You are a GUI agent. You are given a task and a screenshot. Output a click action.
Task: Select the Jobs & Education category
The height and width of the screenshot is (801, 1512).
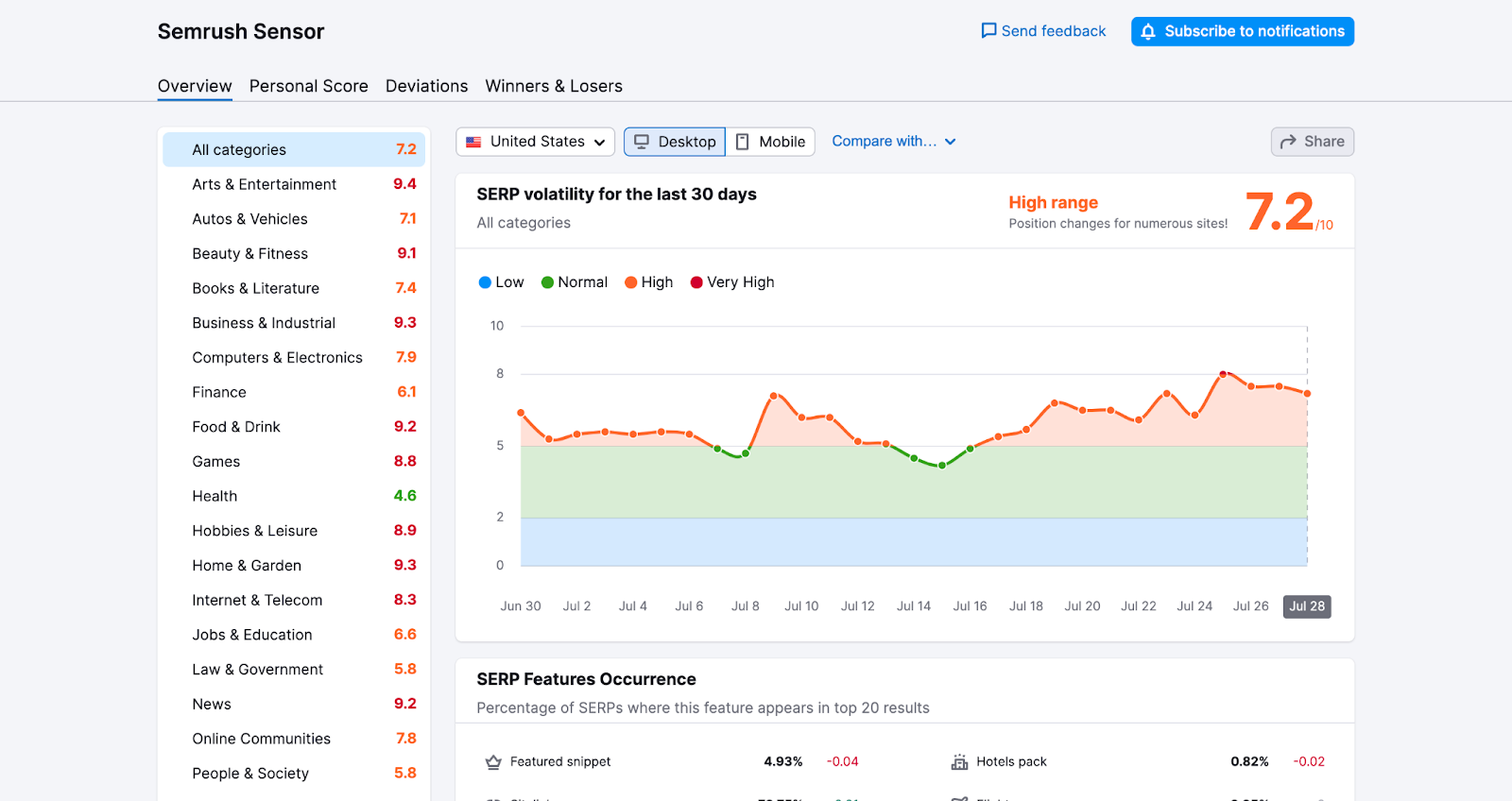click(x=294, y=635)
